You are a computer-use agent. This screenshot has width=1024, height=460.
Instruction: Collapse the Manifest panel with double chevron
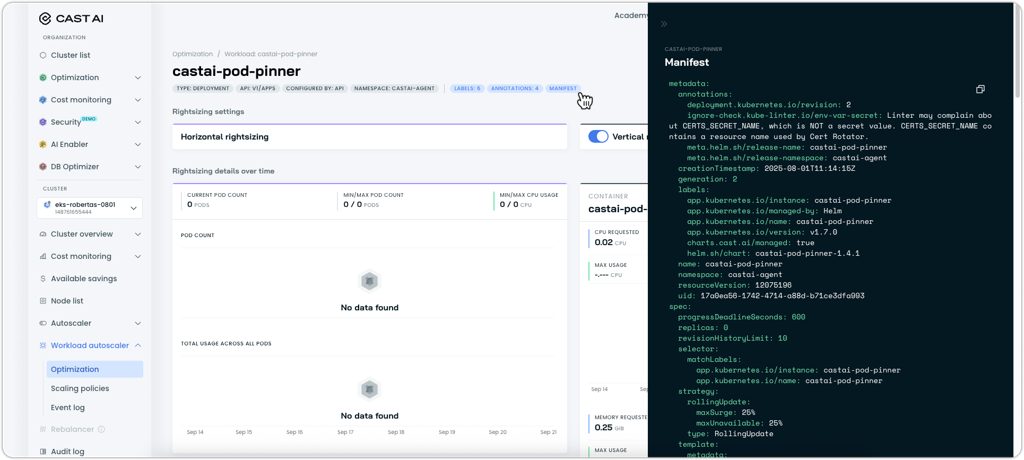coord(664,24)
